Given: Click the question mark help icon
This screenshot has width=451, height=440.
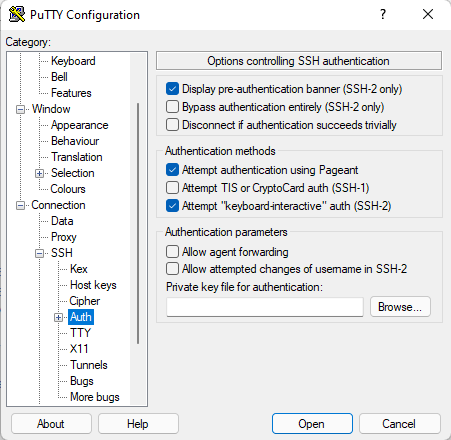Looking at the screenshot, I should (x=383, y=14).
